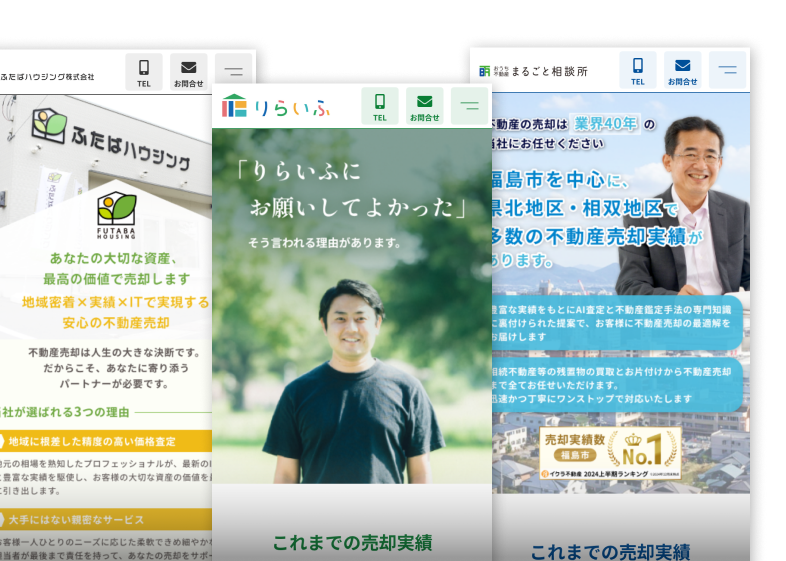786x561 pixels.
Task: Click the お問合せ mail icon on りらいふ site
Action: pyautogui.click(x=424, y=105)
